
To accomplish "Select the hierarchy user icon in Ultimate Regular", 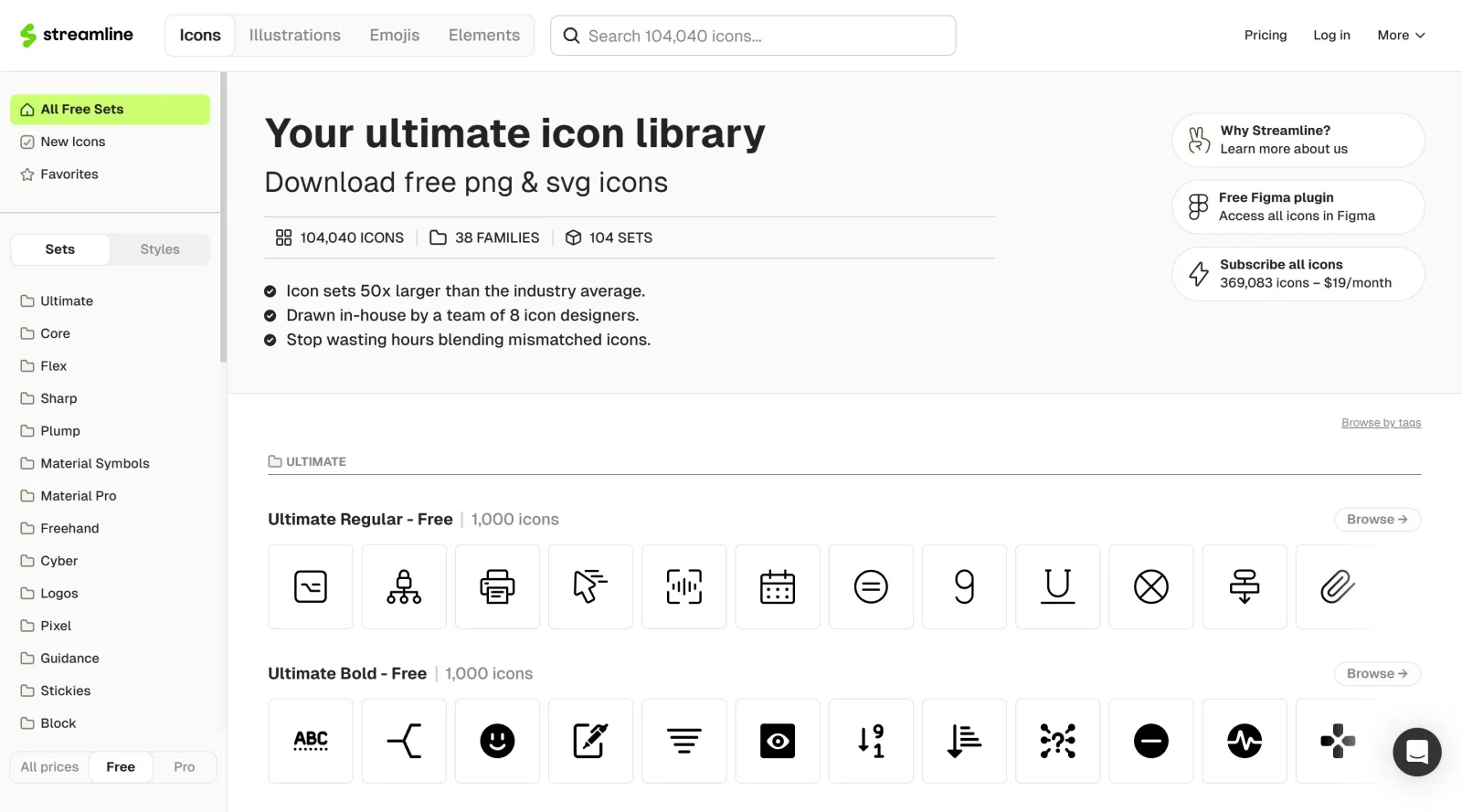I will point(404,586).
